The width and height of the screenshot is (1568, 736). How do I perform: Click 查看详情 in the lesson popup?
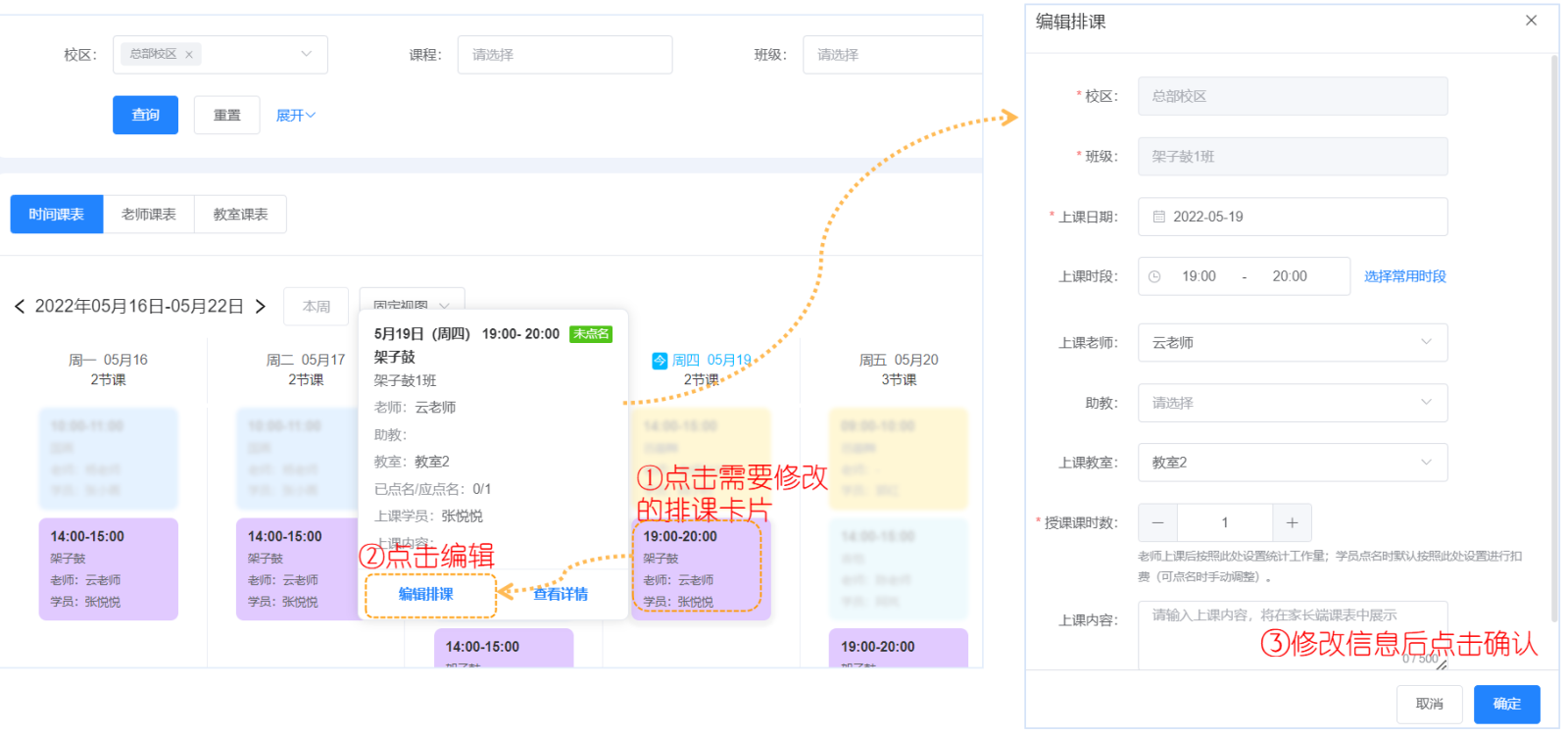pyautogui.click(x=561, y=594)
